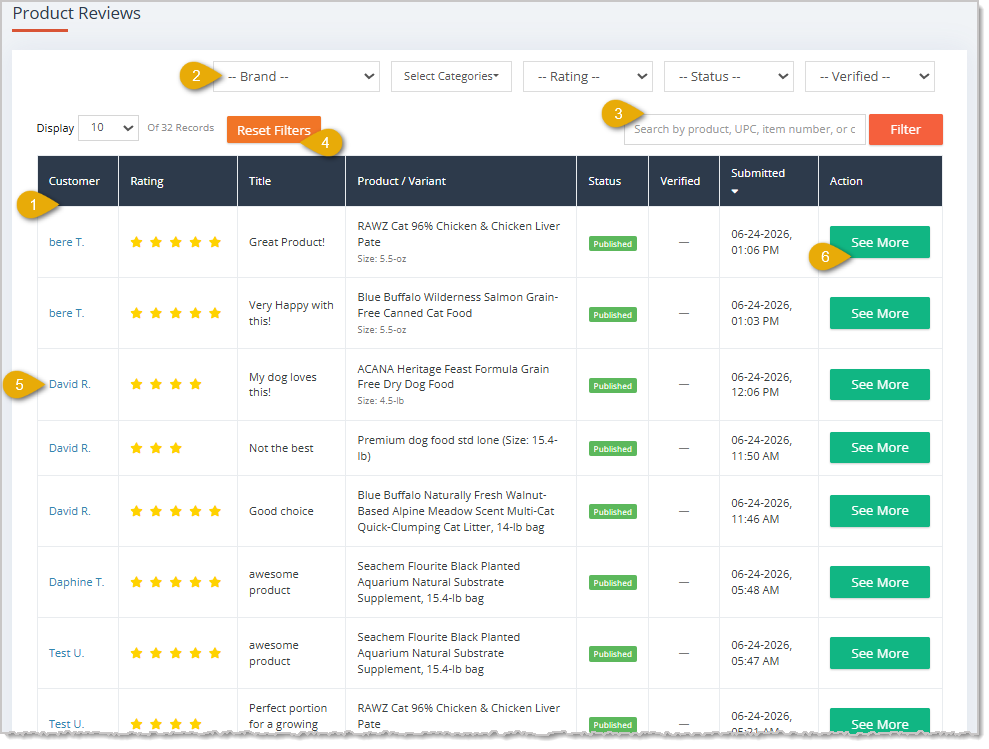Open David R. customer on Not the best review
This screenshot has width=989, height=749.
click(x=69, y=448)
